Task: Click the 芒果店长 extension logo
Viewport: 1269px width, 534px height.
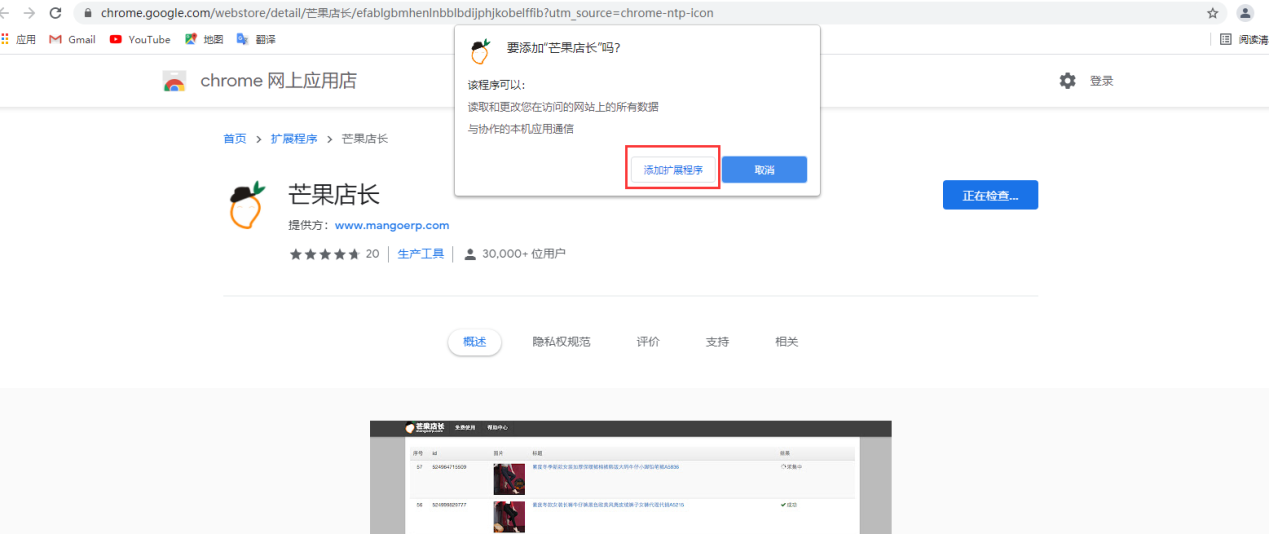Action: pyautogui.click(x=246, y=206)
